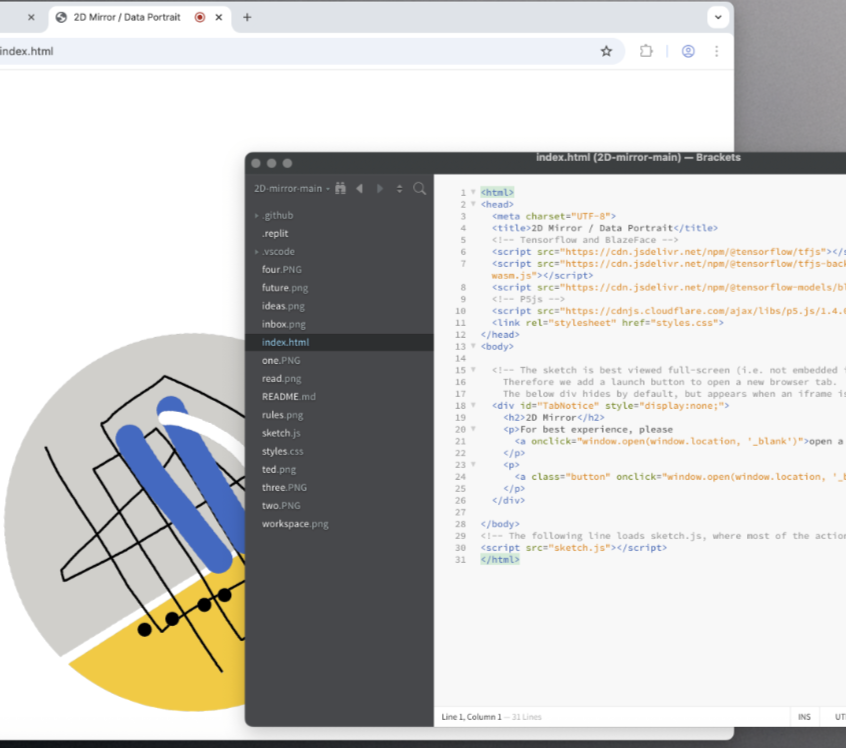The height and width of the screenshot is (748, 846).
Task: Select styles.css in the file tree
Action: coord(282,451)
